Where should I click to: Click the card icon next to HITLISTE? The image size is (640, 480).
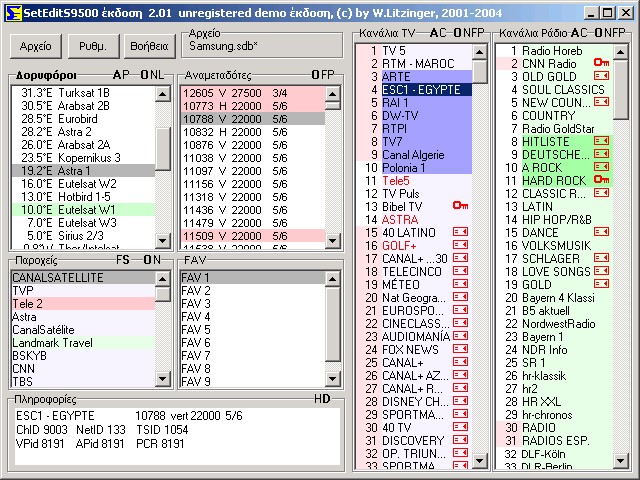pyautogui.click(x=601, y=141)
